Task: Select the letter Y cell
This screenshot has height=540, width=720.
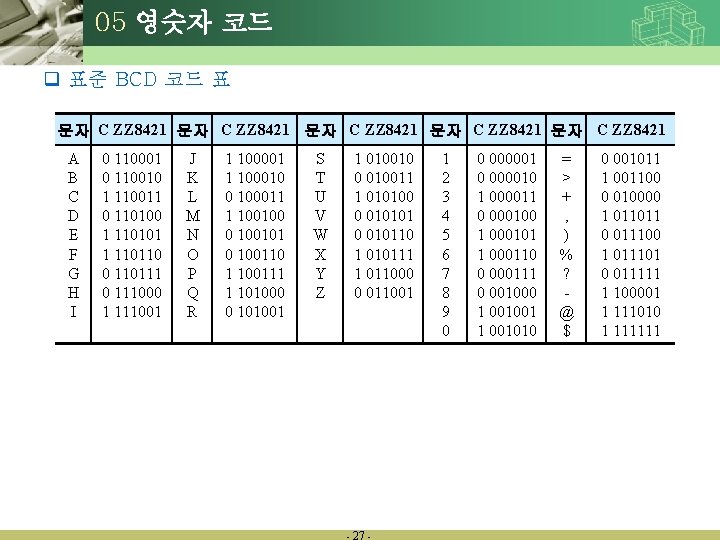Action: click(320, 274)
